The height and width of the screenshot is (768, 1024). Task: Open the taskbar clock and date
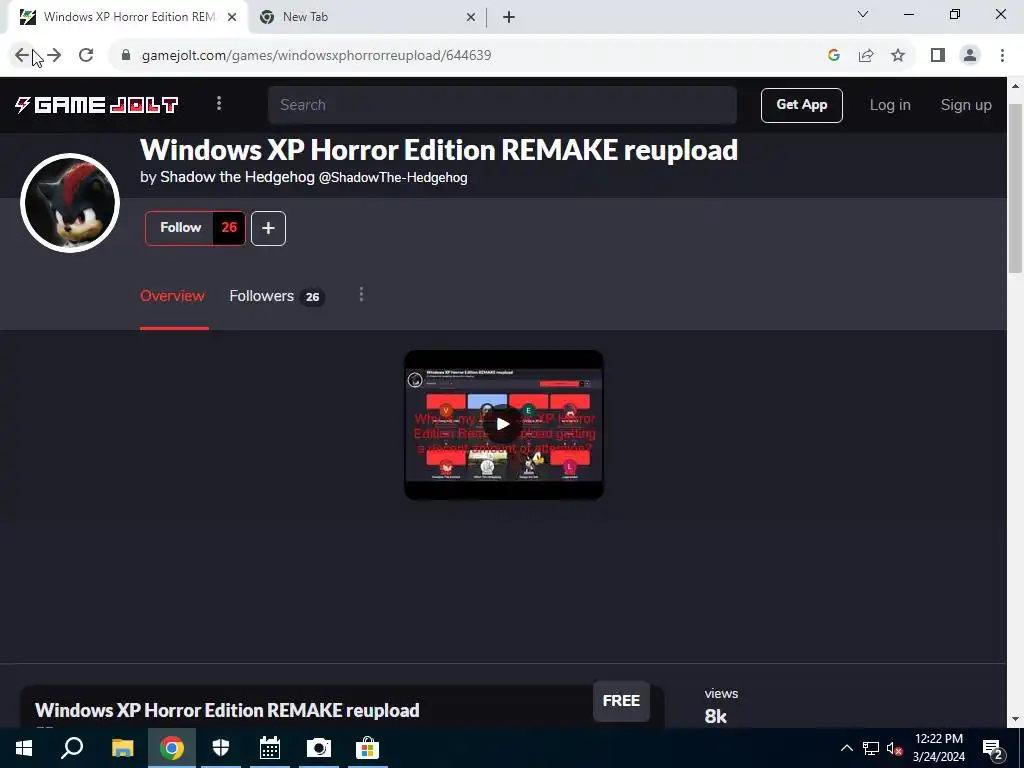click(x=938, y=748)
